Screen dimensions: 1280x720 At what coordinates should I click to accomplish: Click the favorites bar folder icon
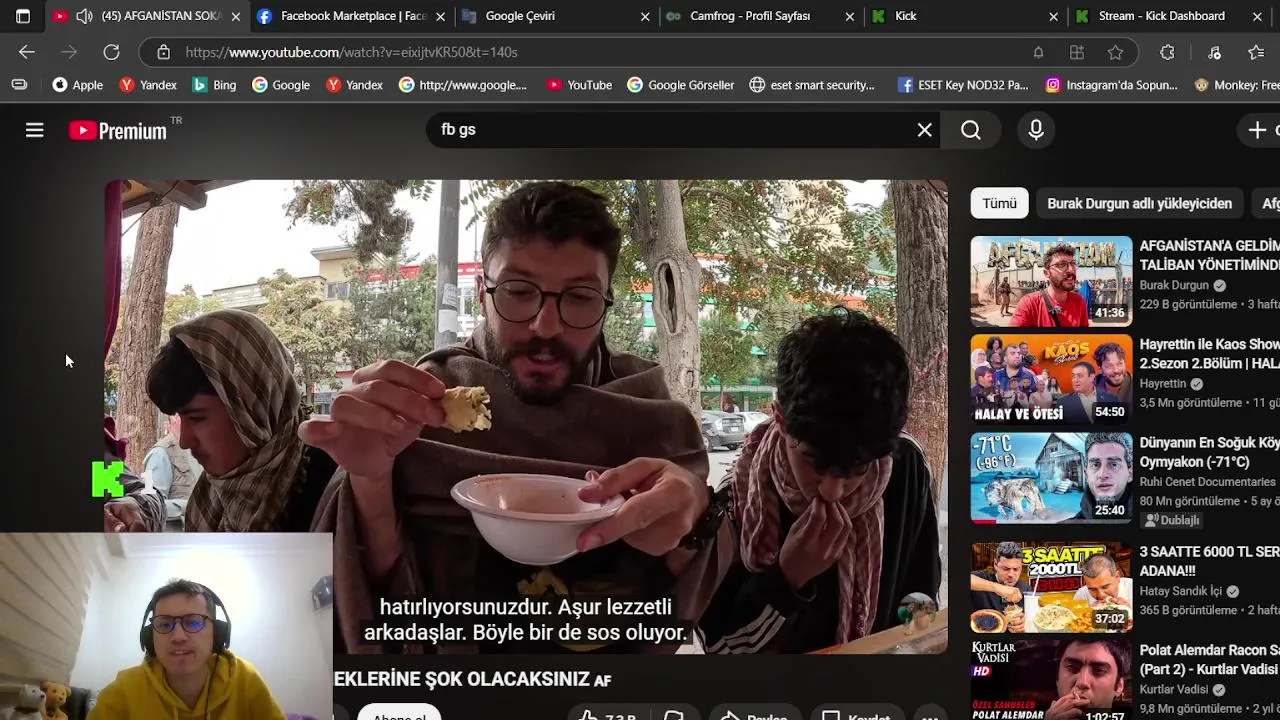pyautogui.click(x=19, y=85)
